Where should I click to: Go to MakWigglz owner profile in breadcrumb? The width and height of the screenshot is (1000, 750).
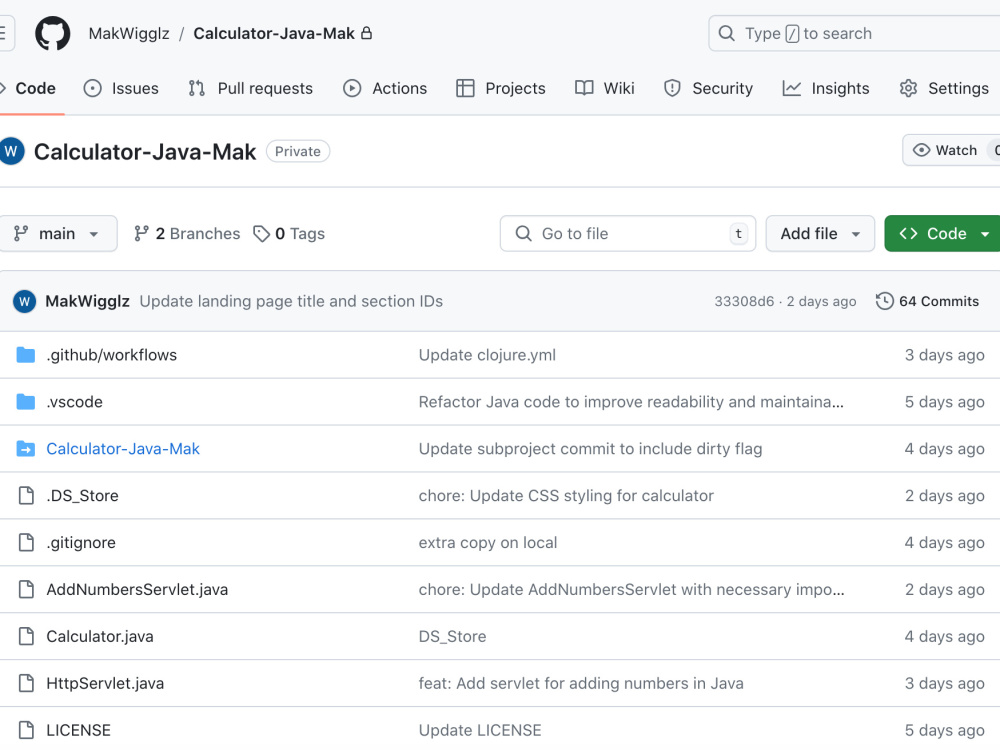pos(129,33)
